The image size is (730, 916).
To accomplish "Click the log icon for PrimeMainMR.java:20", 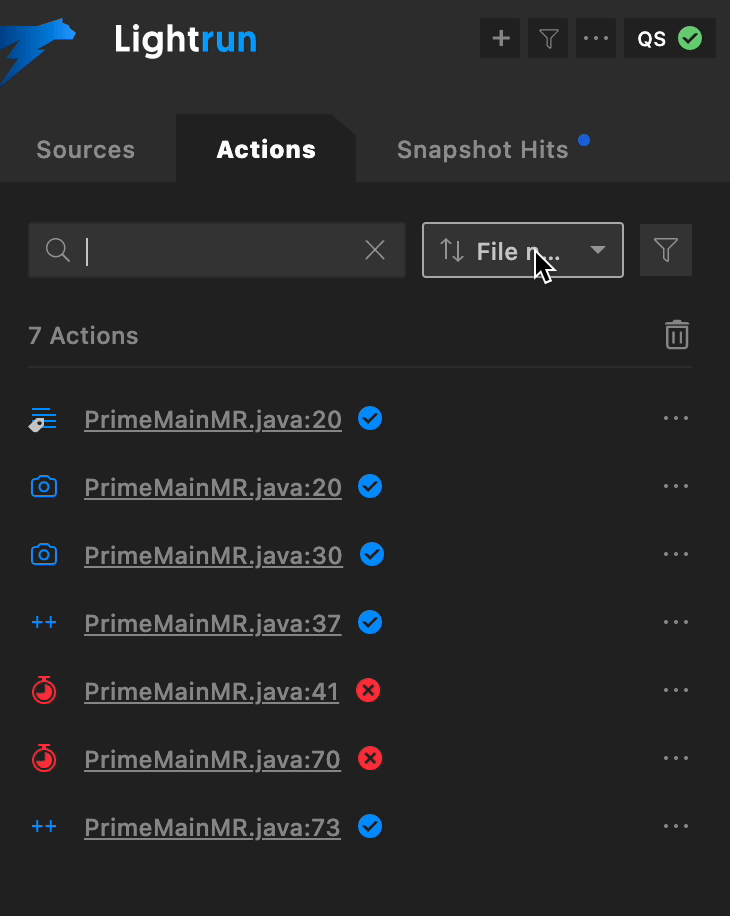I will (x=43, y=420).
